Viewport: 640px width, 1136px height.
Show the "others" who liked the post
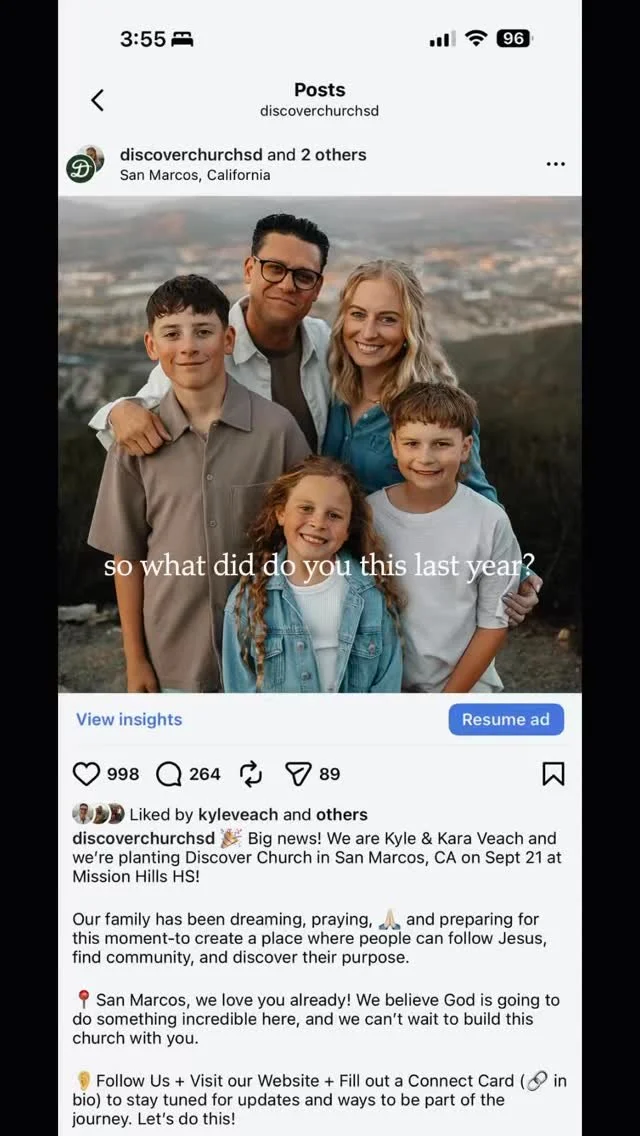point(341,814)
